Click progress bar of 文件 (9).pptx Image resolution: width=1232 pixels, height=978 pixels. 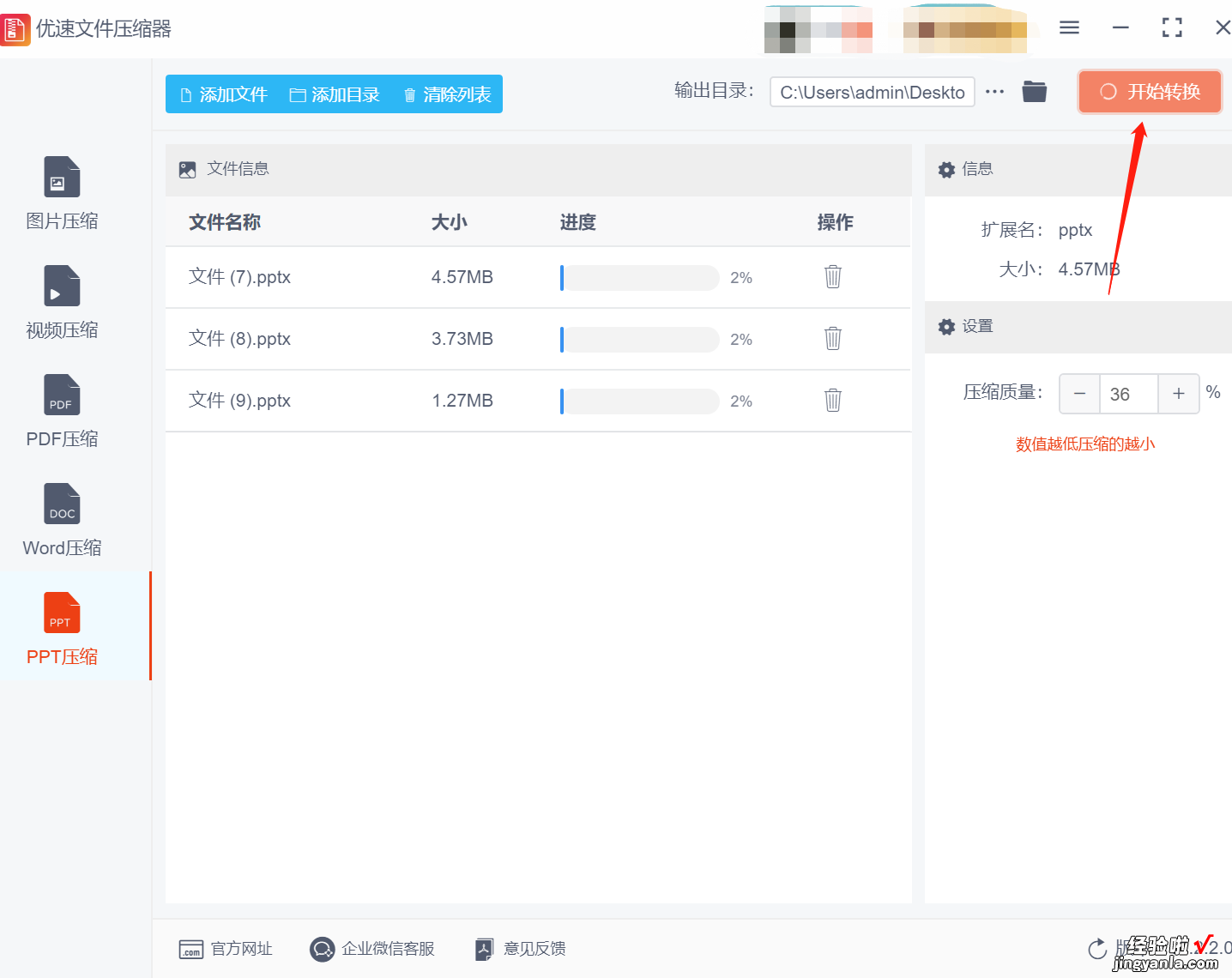(639, 401)
